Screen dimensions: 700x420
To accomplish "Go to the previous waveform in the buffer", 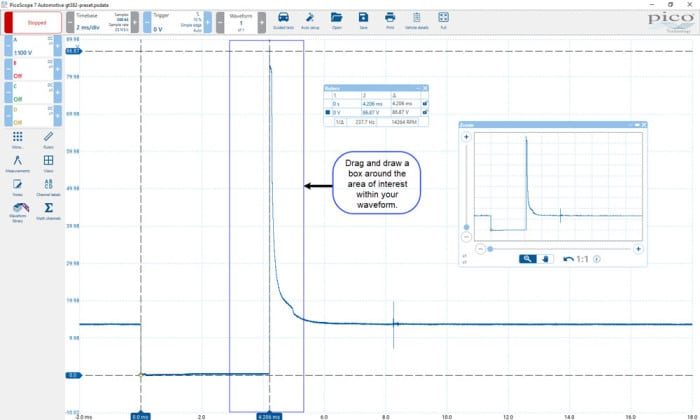I will click(220, 22).
